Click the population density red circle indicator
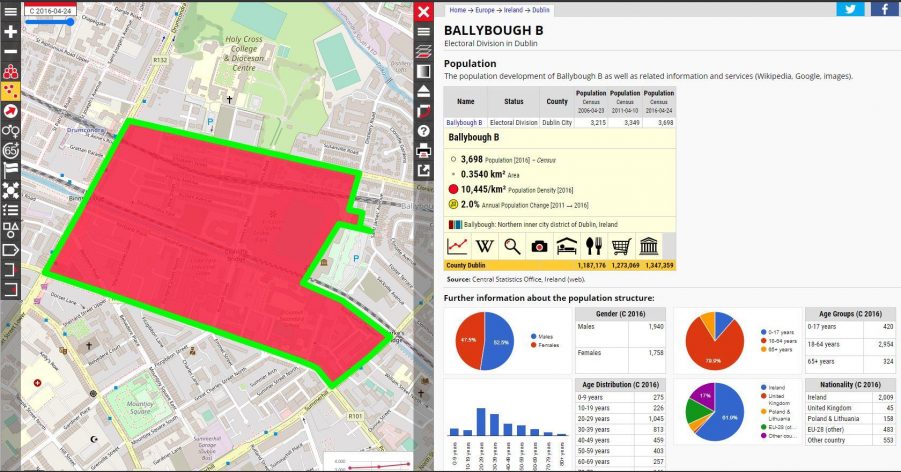The width and height of the screenshot is (901, 472). pos(453,189)
